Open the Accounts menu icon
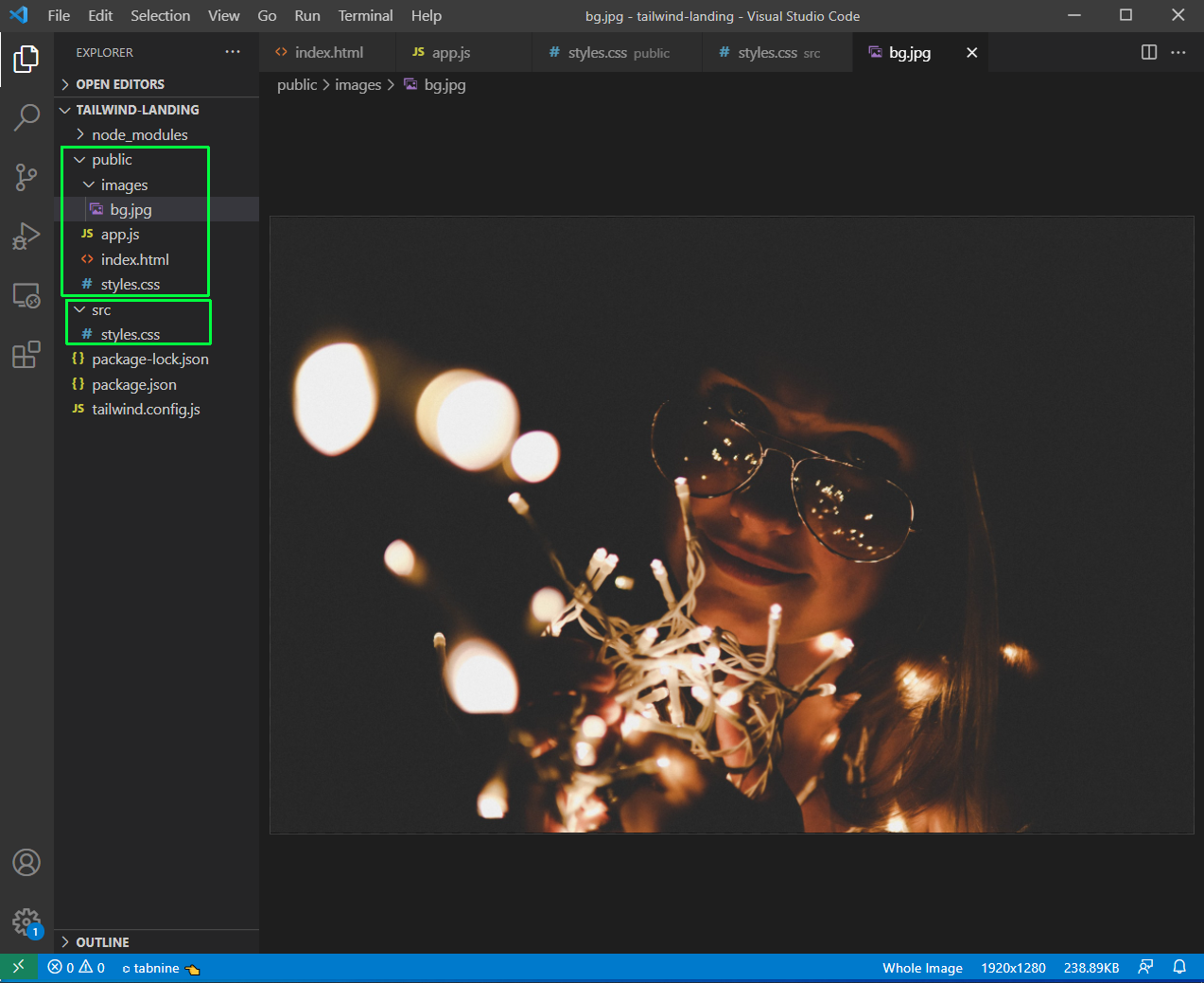The image size is (1204, 983). 26,862
